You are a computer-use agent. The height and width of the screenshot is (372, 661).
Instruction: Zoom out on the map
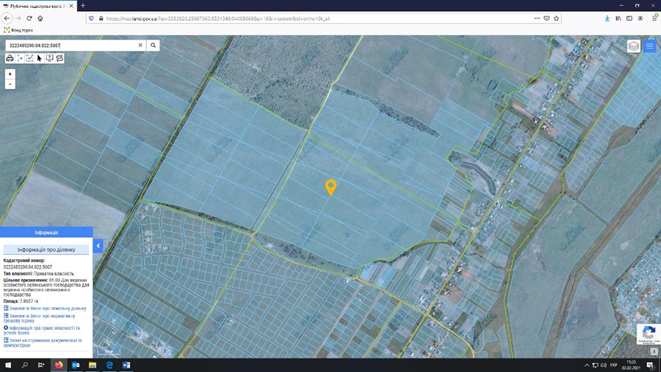tap(10, 84)
